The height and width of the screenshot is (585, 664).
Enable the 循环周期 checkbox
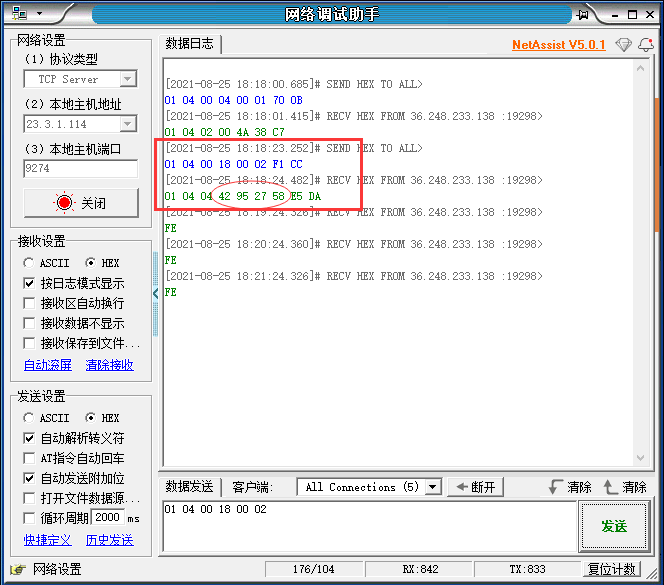tap(29, 518)
